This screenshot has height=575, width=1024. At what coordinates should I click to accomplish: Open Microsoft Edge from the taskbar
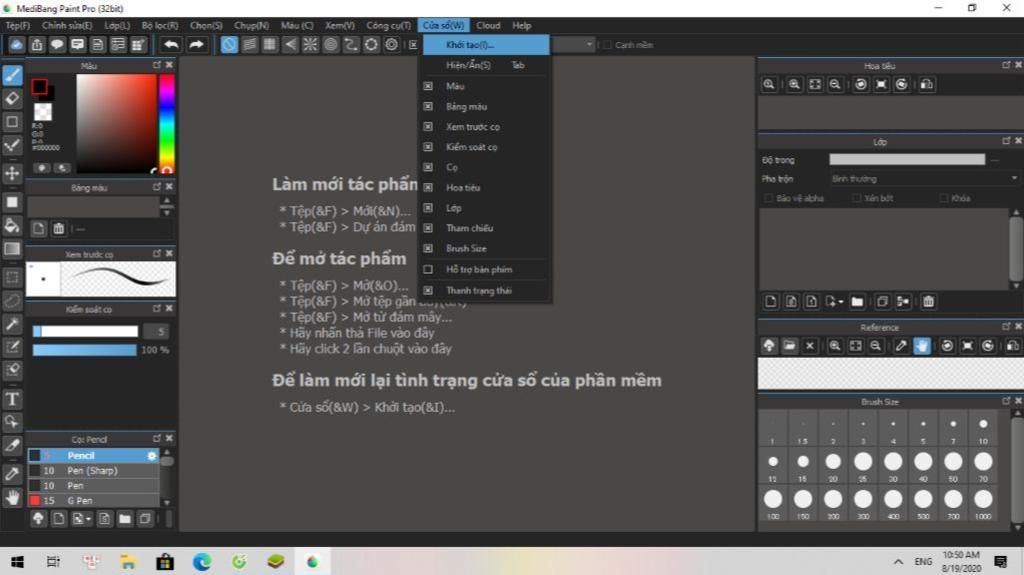tap(202, 562)
